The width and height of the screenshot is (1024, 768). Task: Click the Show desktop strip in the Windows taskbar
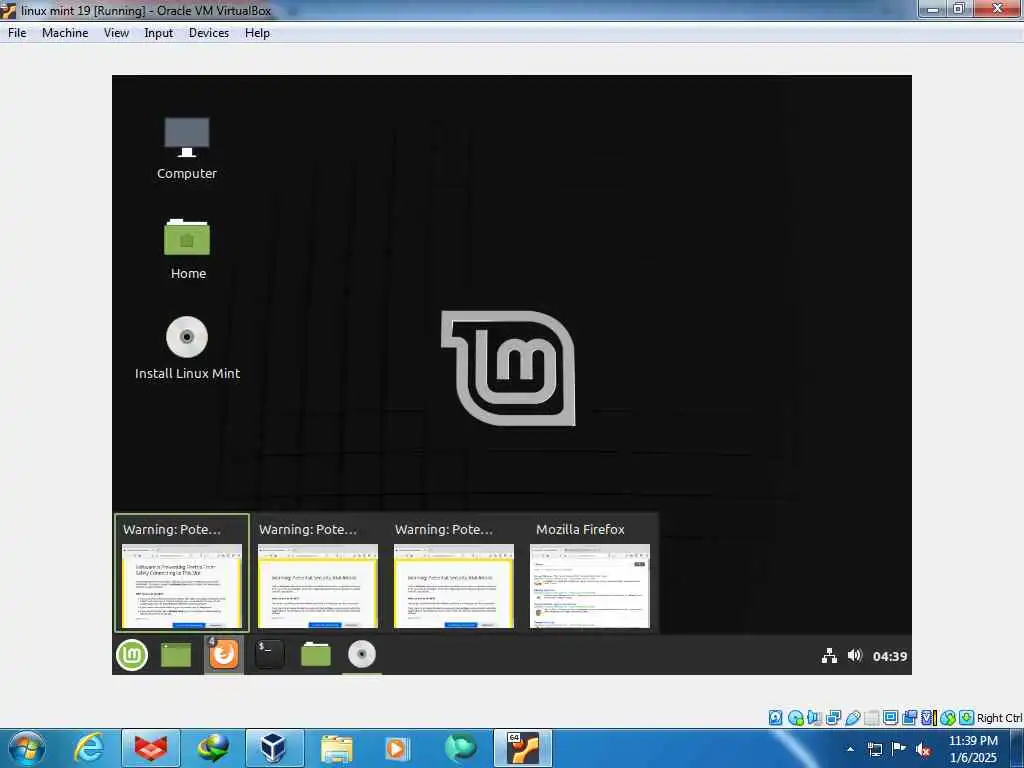[x=1017, y=749]
